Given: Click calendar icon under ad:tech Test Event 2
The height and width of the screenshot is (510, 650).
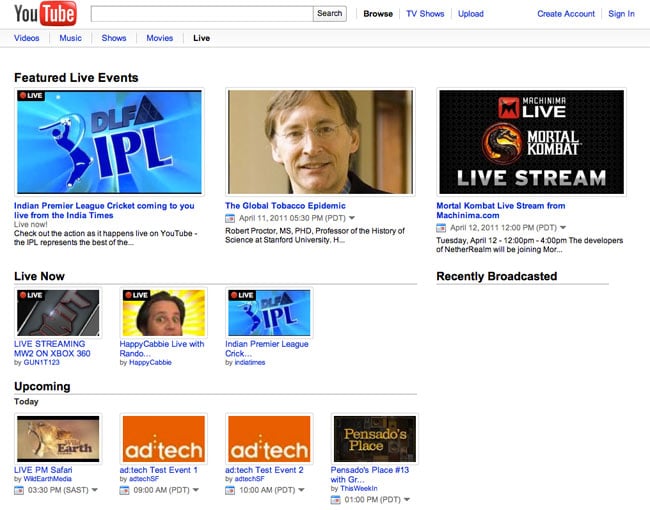Looking at the screenshot, I should [230, 490].
